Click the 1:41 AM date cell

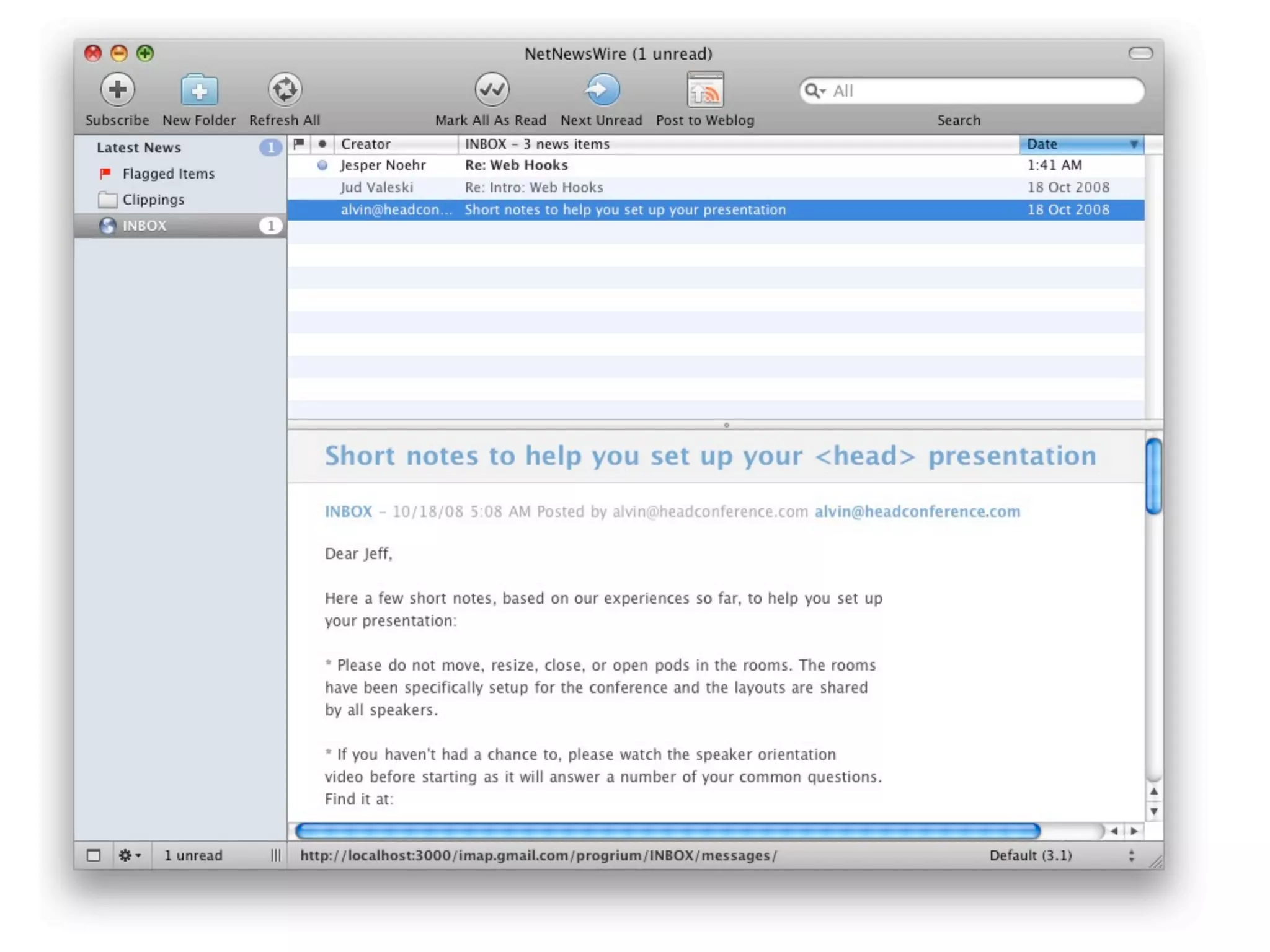coord(1055,165)
